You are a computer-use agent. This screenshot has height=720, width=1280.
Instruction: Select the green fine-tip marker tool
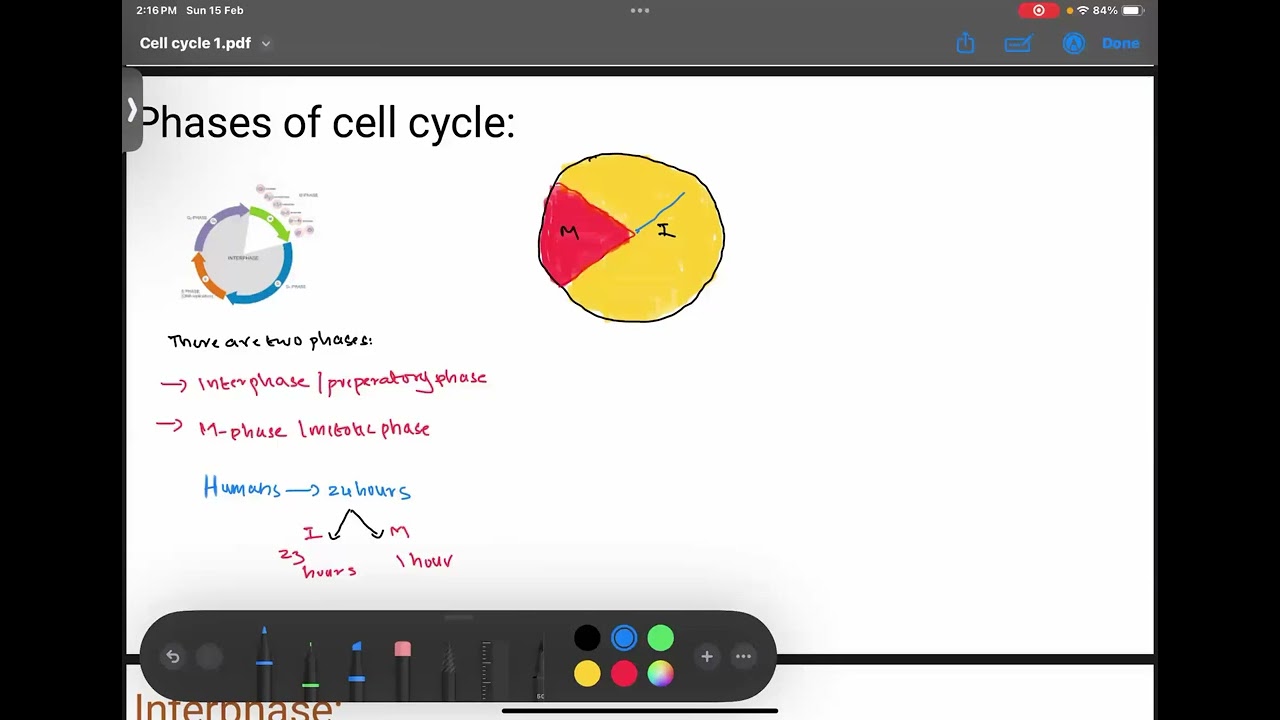point(310,668)
